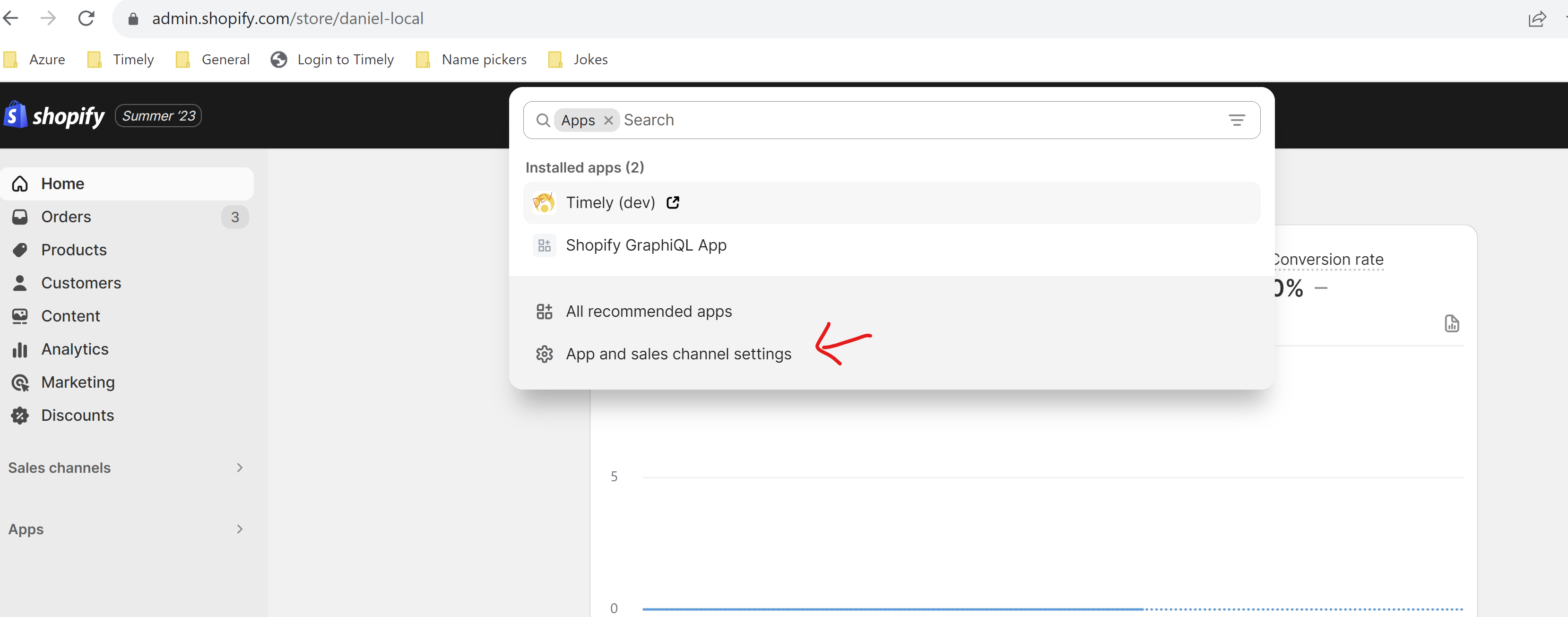Screen dimensions: 1568x617
Task: Click the browser share icon
Action: [x=1537, y=19]
